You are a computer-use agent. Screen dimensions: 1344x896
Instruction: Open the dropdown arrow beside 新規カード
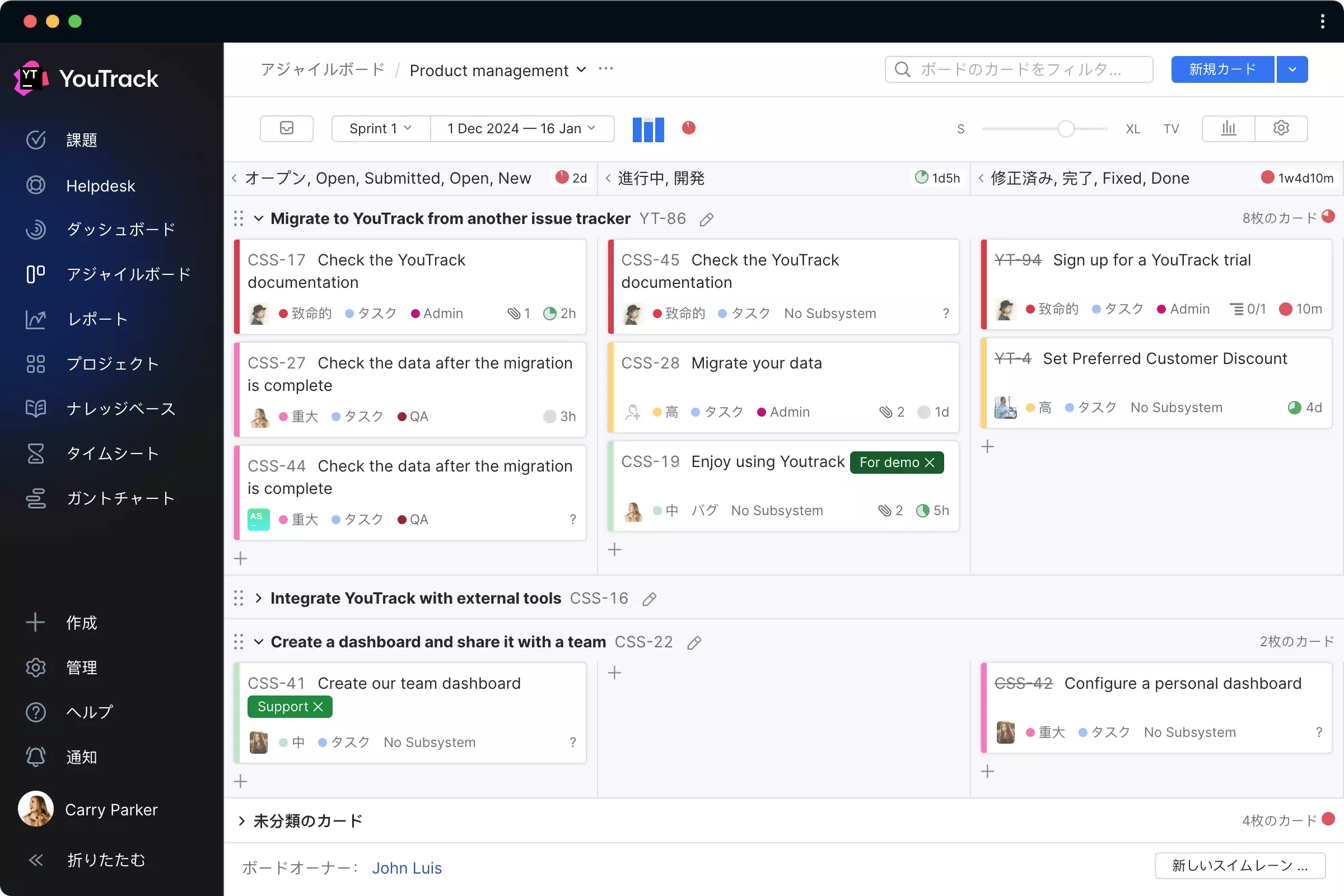1292,69
